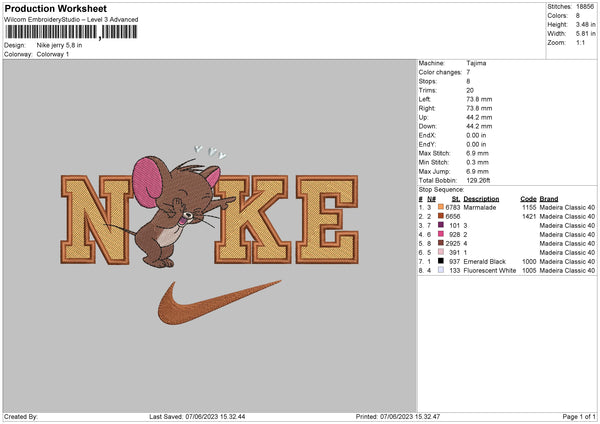The image size is (600, 424).
Task: Select the Emerald Black color swatch
Action: 440,261
